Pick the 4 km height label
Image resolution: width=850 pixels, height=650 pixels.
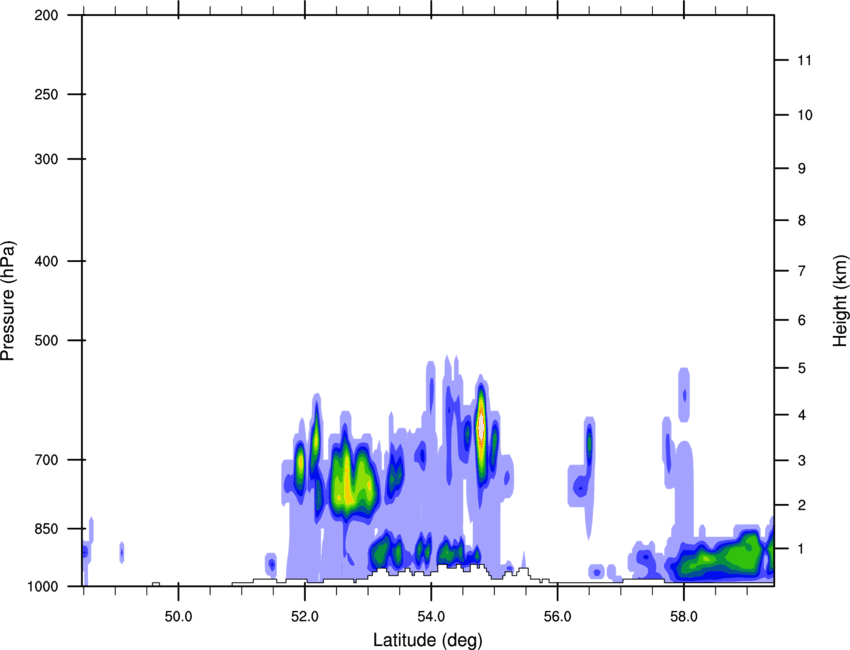[x=802, y=415]
